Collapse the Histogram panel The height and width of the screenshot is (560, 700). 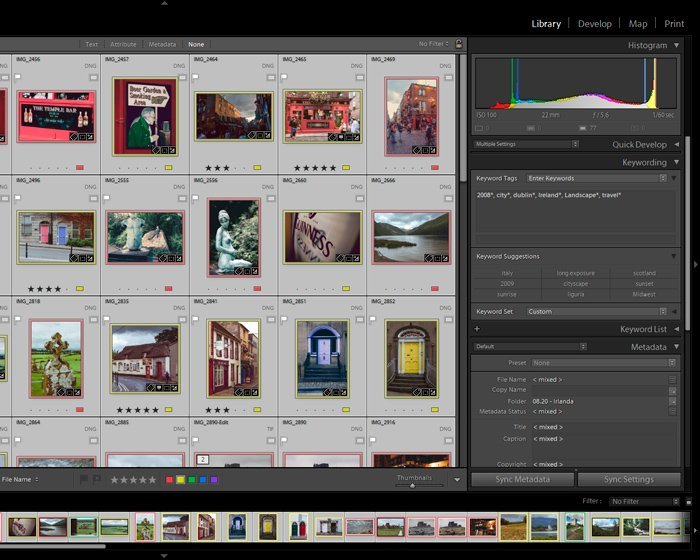click(676, 45)
